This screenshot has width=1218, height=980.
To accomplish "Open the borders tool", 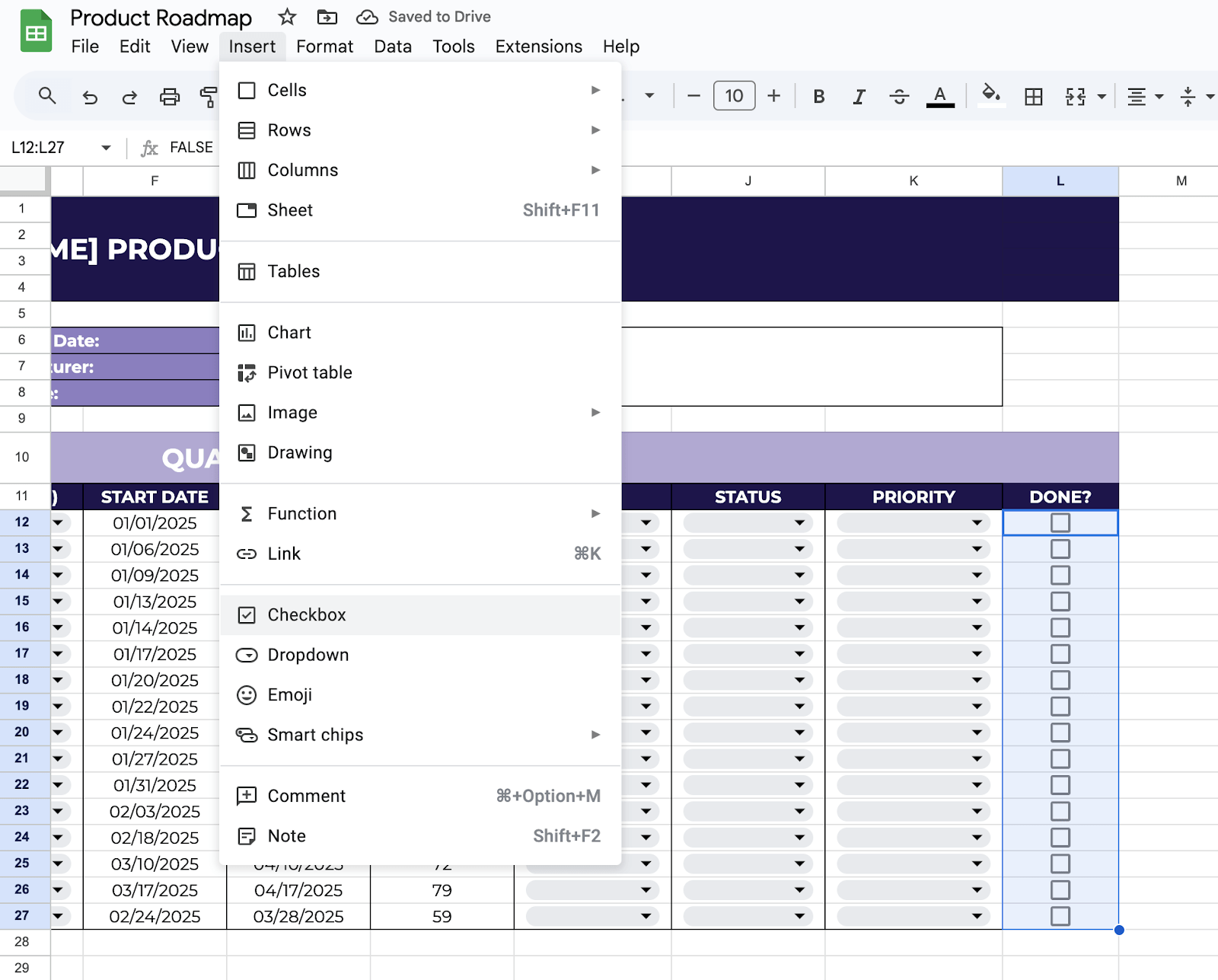I will pos(1033,96).
